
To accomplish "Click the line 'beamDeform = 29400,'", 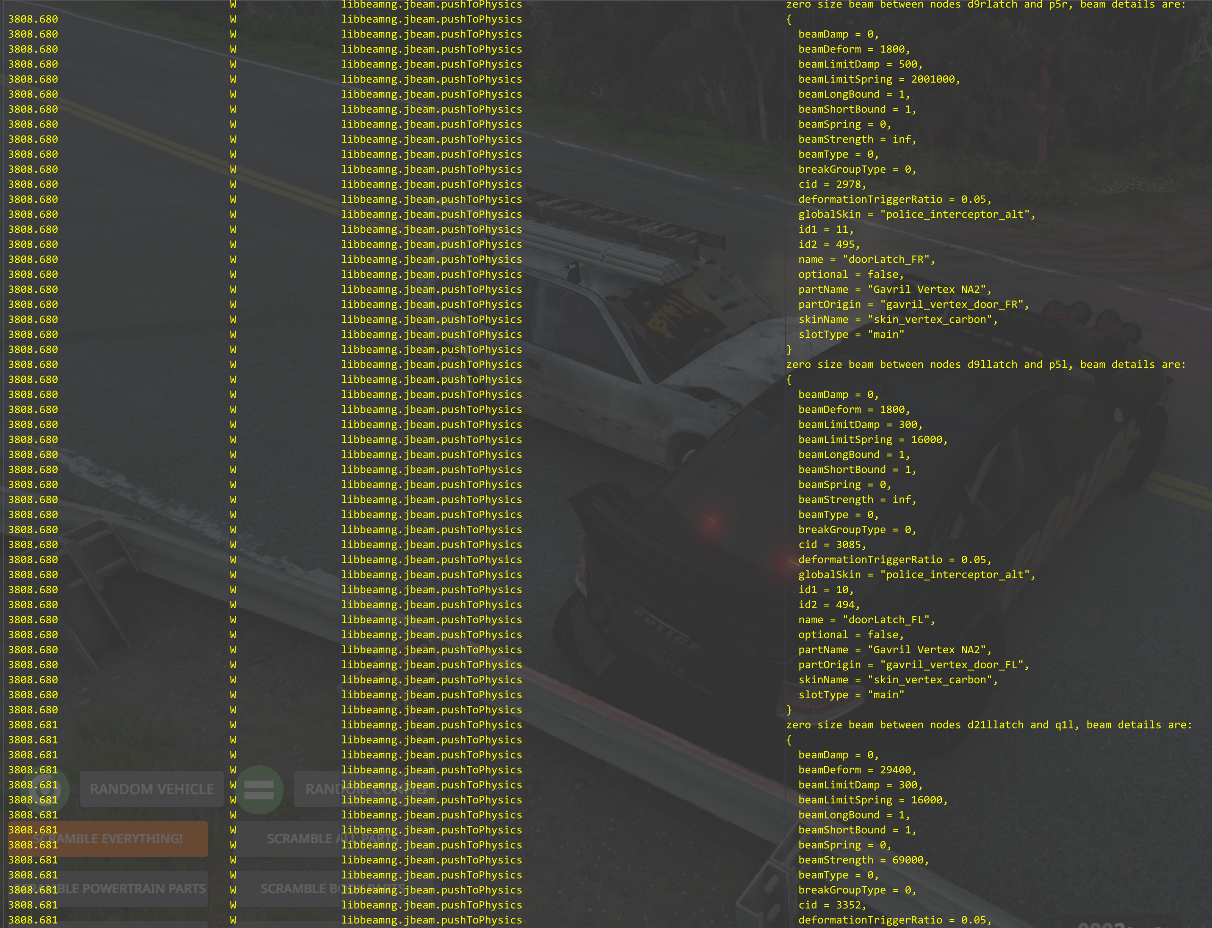I will click(x=857, y=769).
